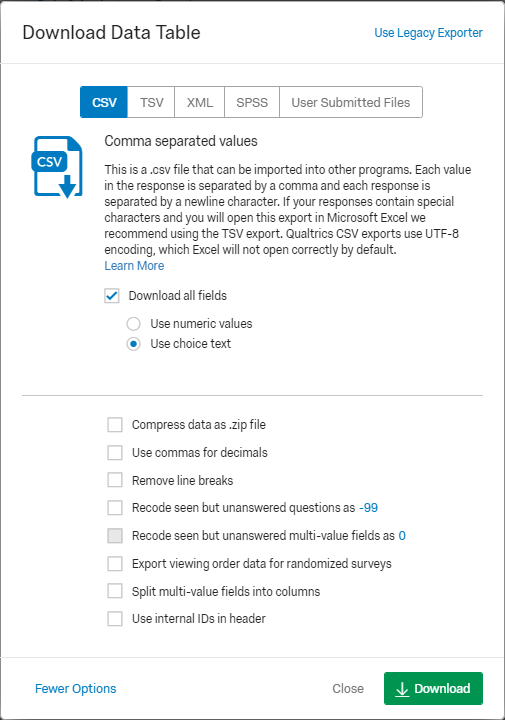
Task: Select the CSV format tab
Action: (104, 102)
